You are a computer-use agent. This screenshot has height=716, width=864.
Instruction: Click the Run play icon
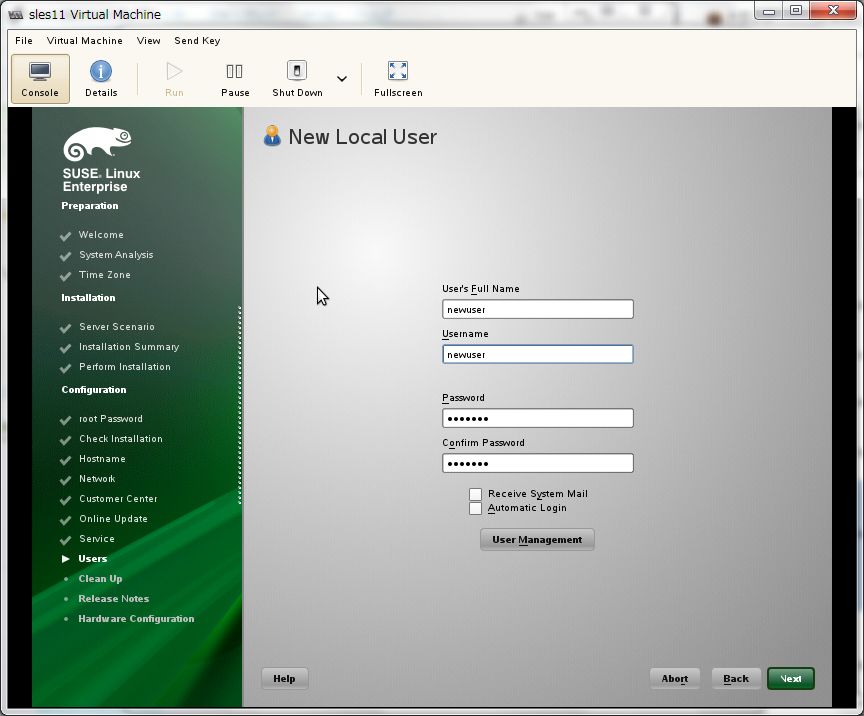174,71
